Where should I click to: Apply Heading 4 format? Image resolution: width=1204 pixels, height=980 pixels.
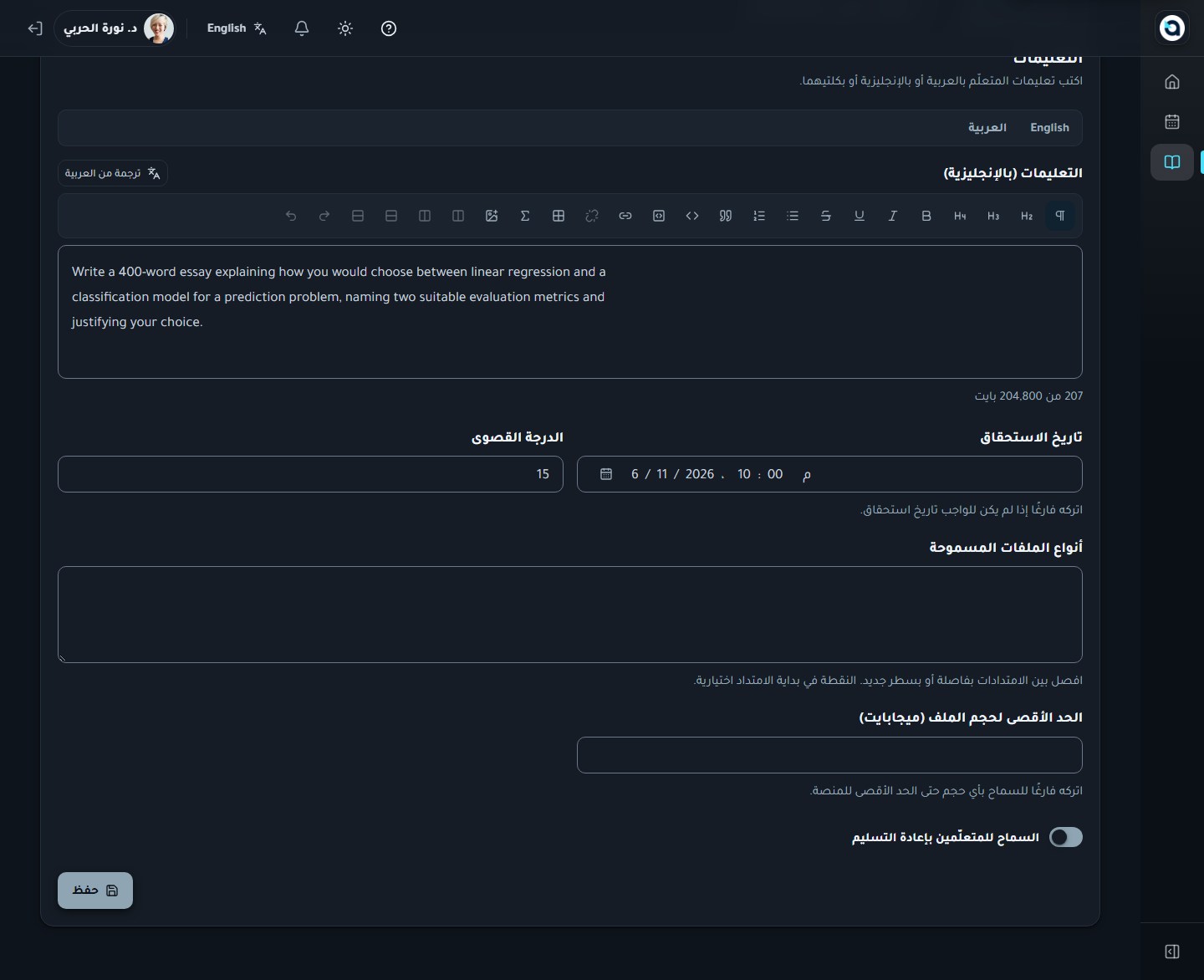click(960, 216)
